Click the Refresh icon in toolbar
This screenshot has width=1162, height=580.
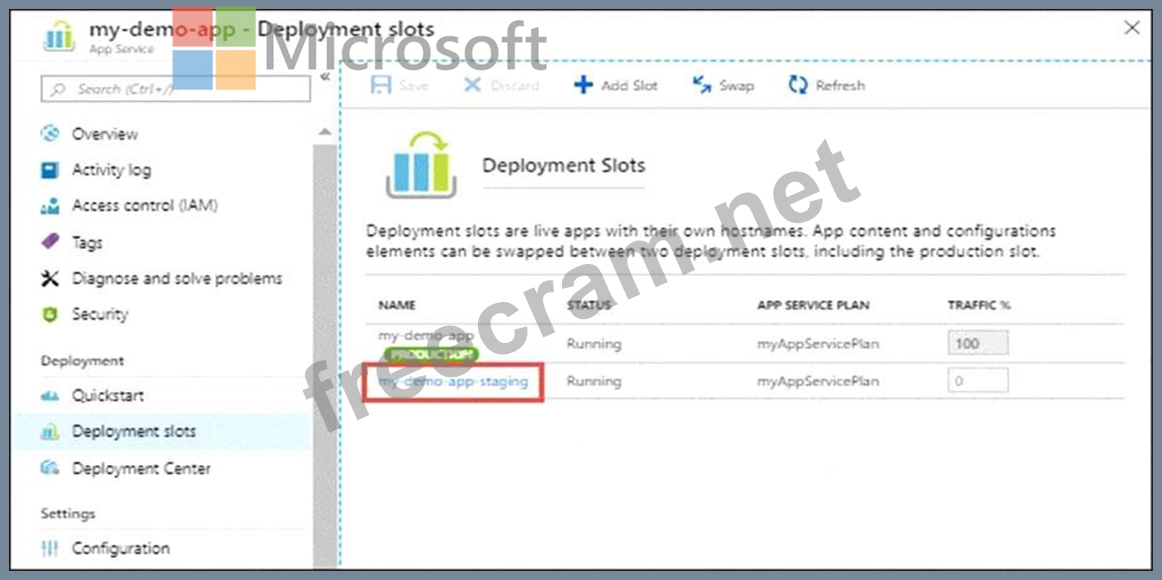pos(797,85)
